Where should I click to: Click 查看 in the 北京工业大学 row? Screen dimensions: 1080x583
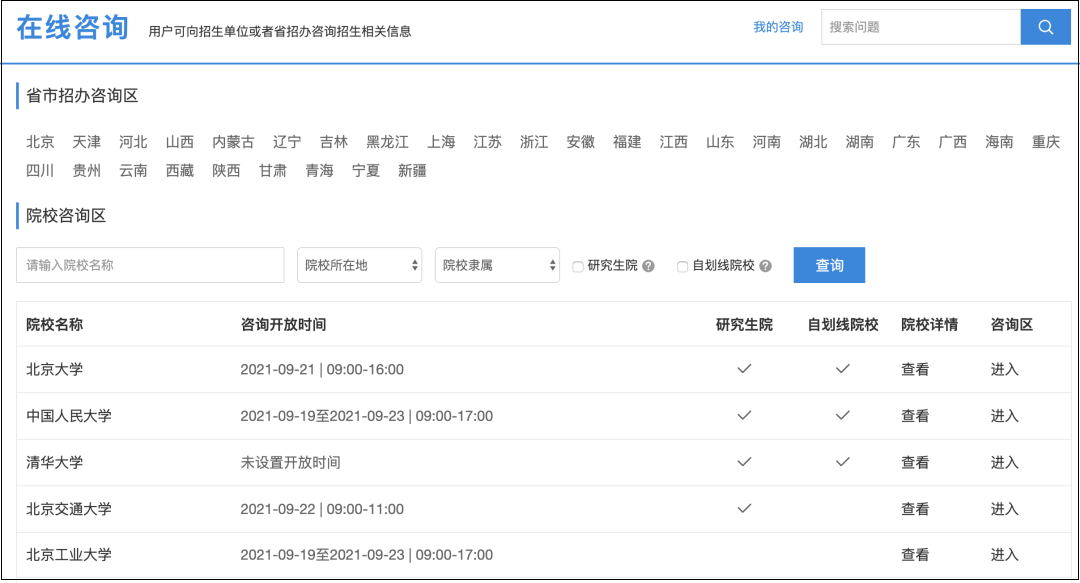[x=915, y=555]
